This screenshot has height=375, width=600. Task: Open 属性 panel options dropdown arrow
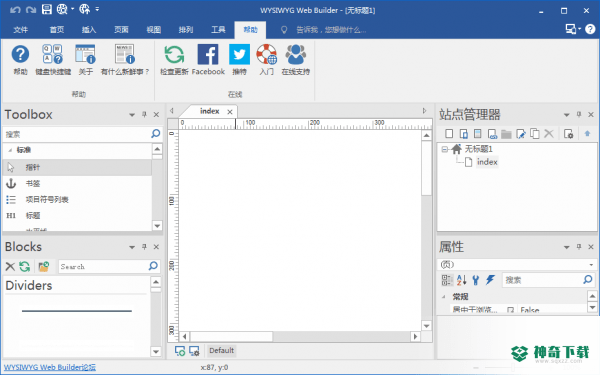(x=567, y=247)
